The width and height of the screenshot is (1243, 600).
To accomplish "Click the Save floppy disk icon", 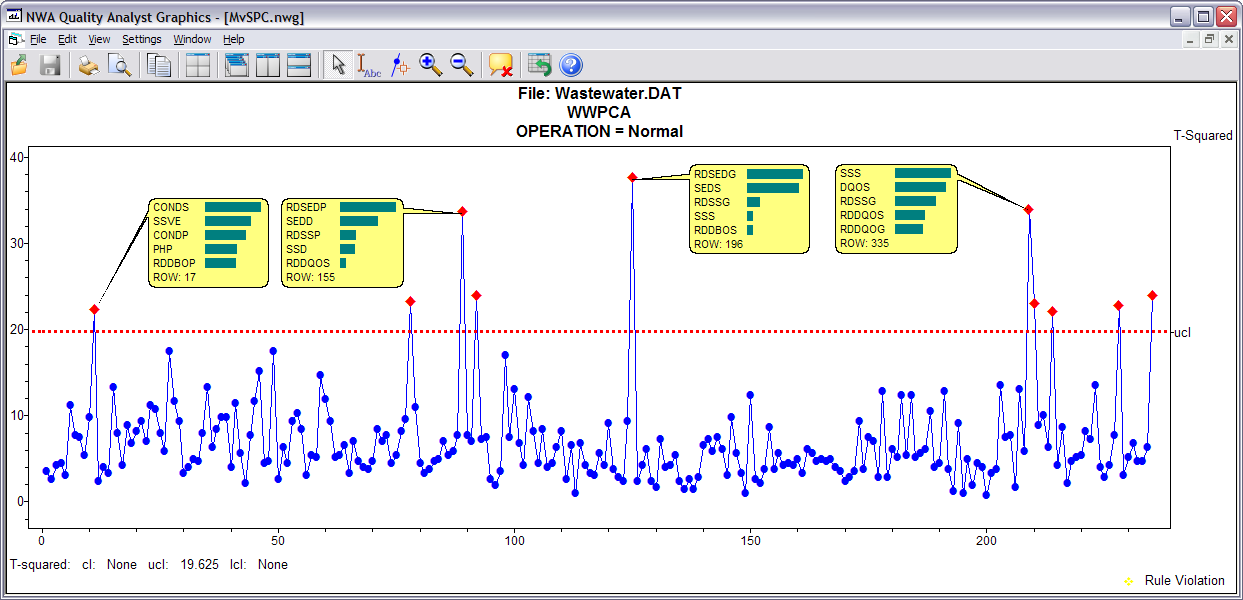I will (50, 65).
